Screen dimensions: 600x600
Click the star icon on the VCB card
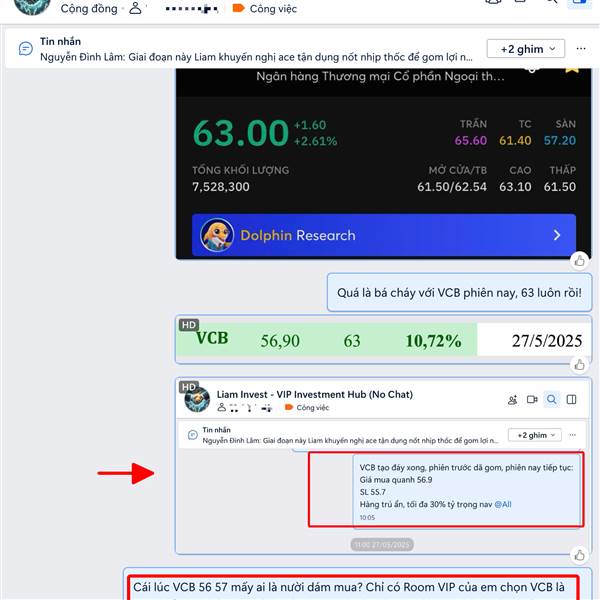point(572,69)
